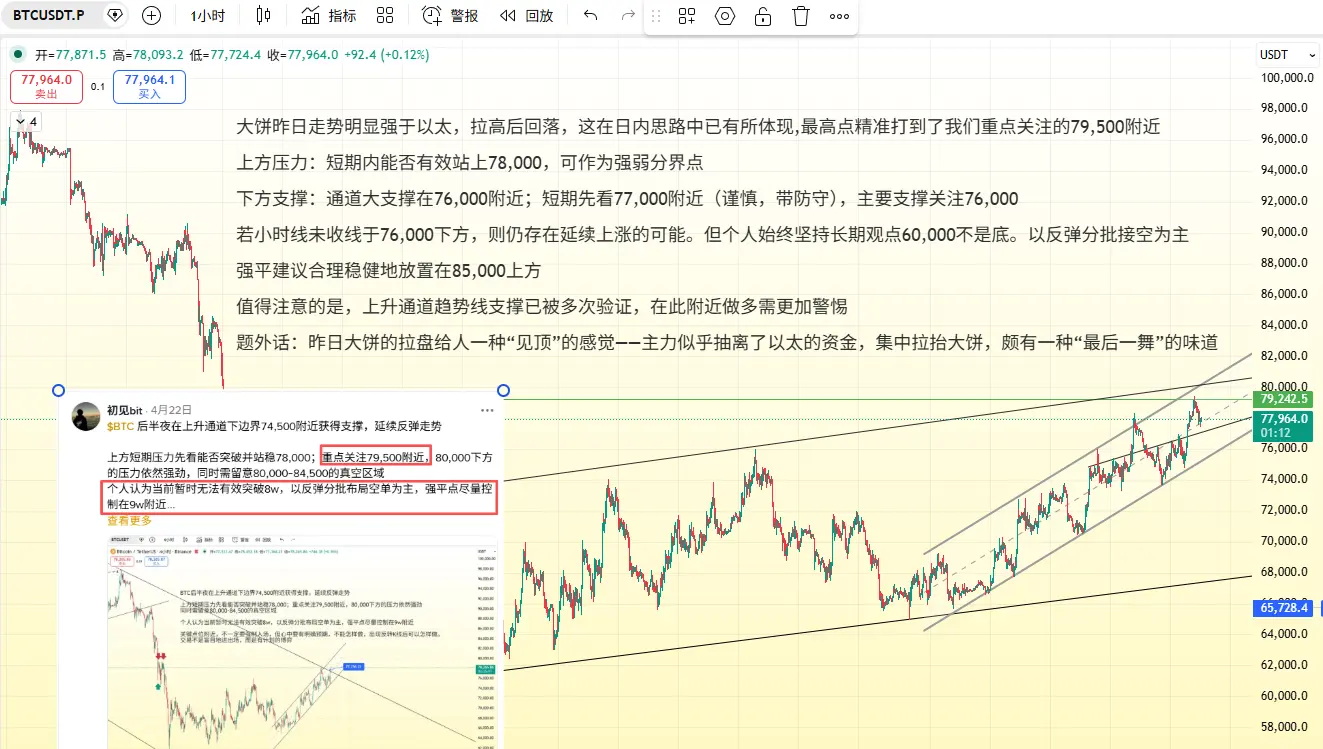Click the $BTC cashtag in the post
This screenshot has width=1323, height=749.
(119, 426)
